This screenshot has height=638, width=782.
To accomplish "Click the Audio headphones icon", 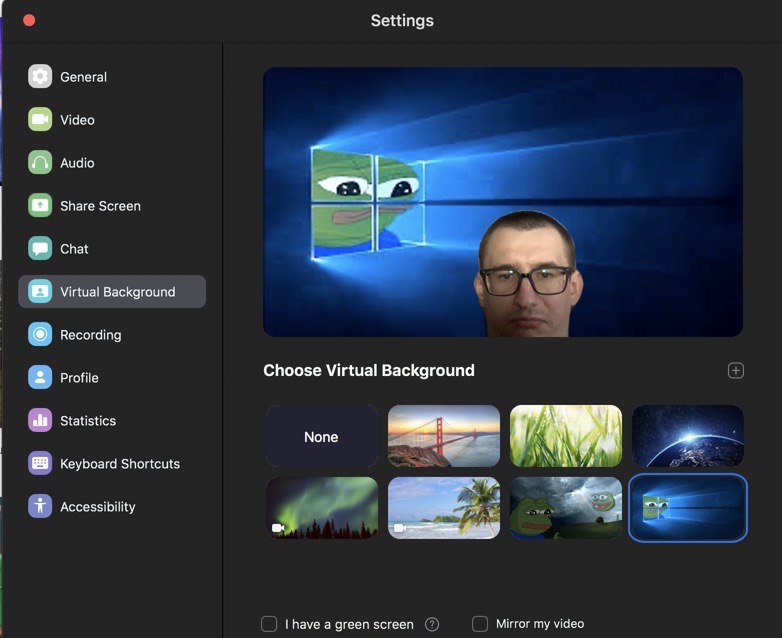I will coord(40,163).
